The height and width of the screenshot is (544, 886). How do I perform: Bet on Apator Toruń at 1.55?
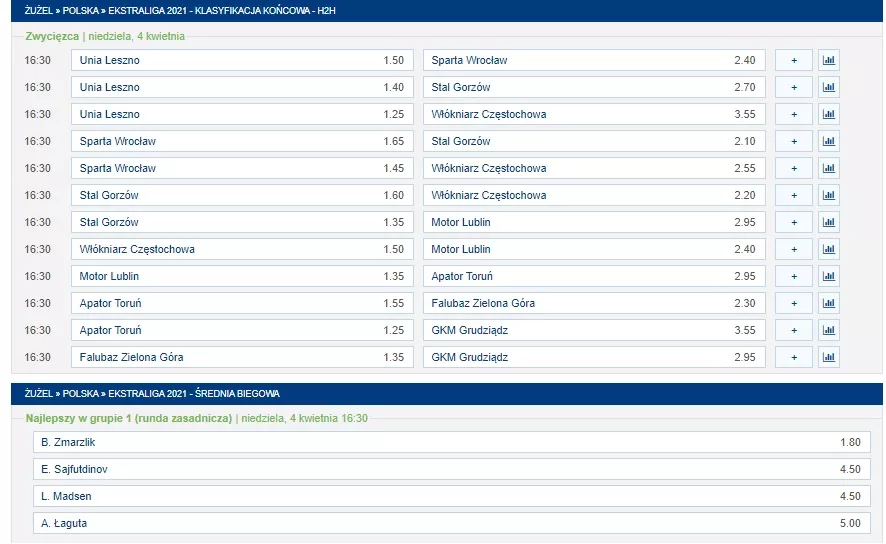tap(242, 303)
